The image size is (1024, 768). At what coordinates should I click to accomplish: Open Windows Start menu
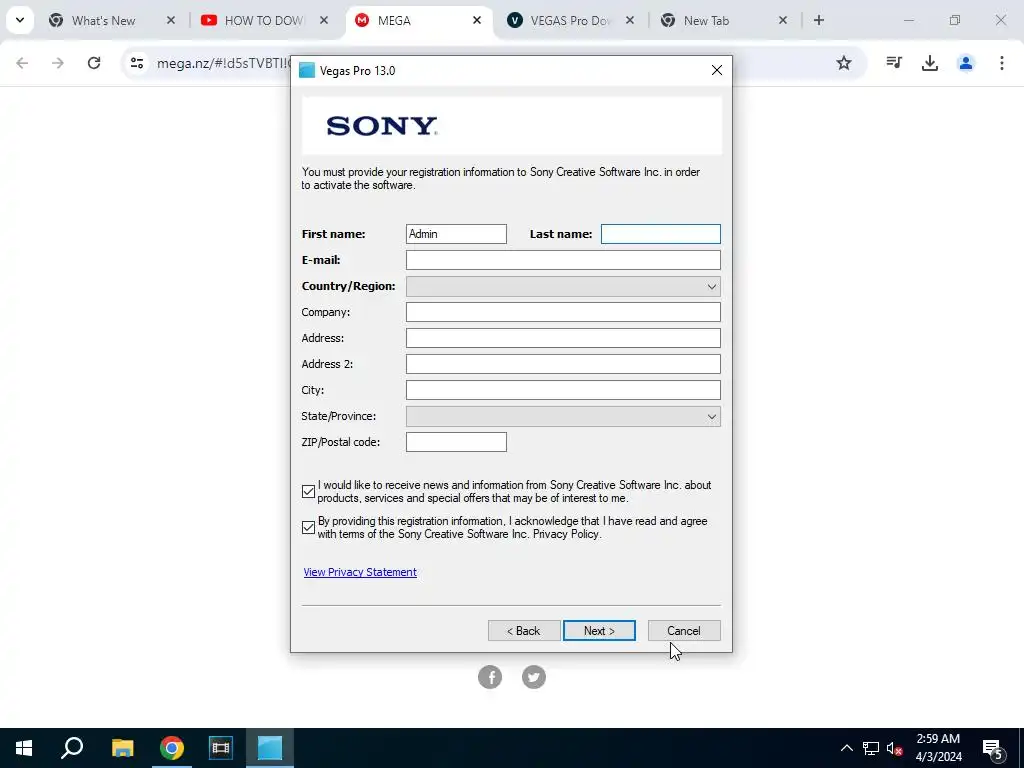tap(24, 748)
